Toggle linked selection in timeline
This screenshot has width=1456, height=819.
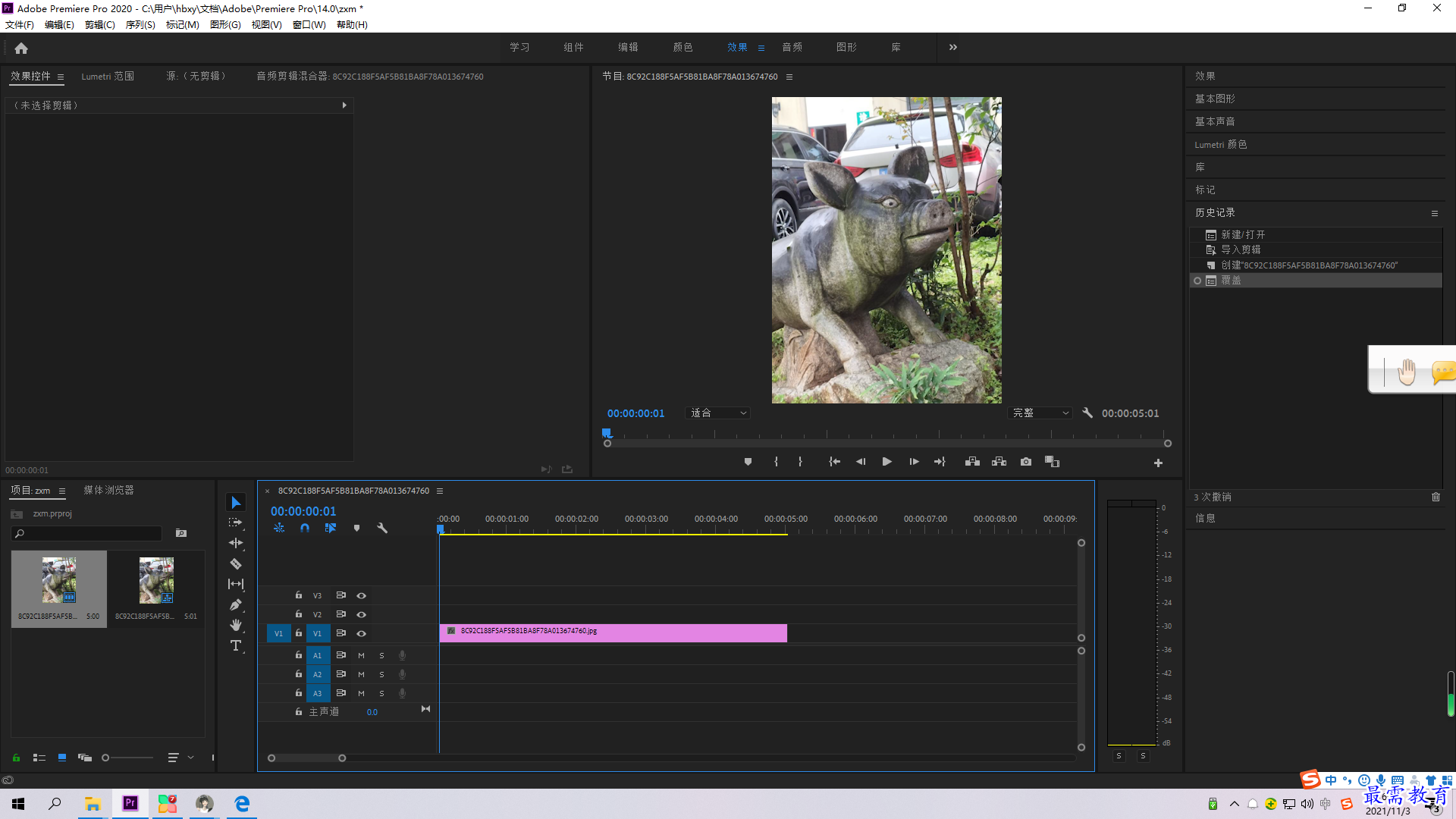(x=331, y=528)
